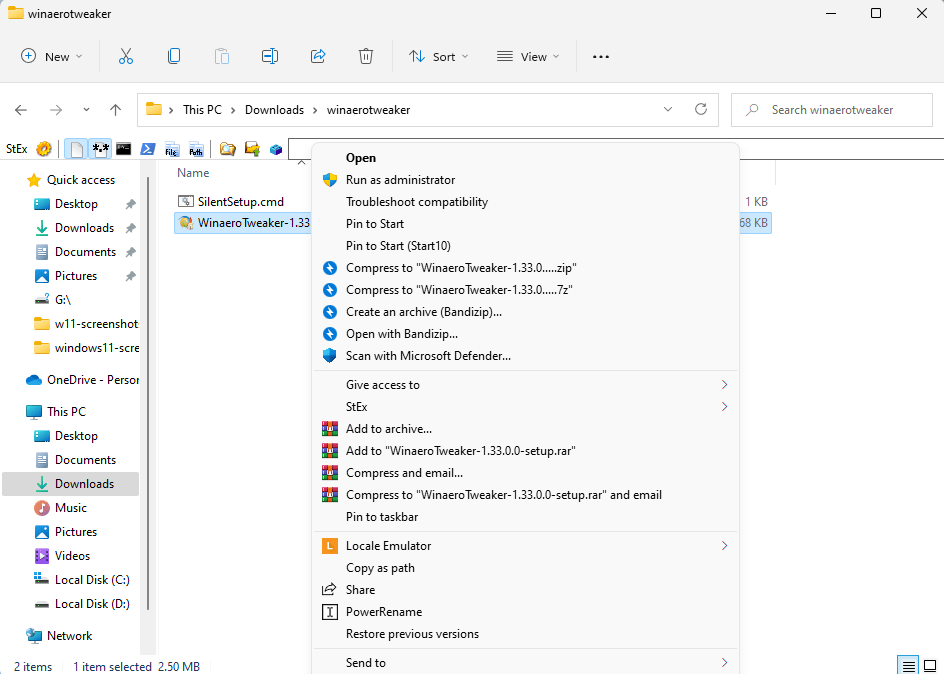Click the Delete trash can icon
The image size is (944, 674).
pos(366,57)
